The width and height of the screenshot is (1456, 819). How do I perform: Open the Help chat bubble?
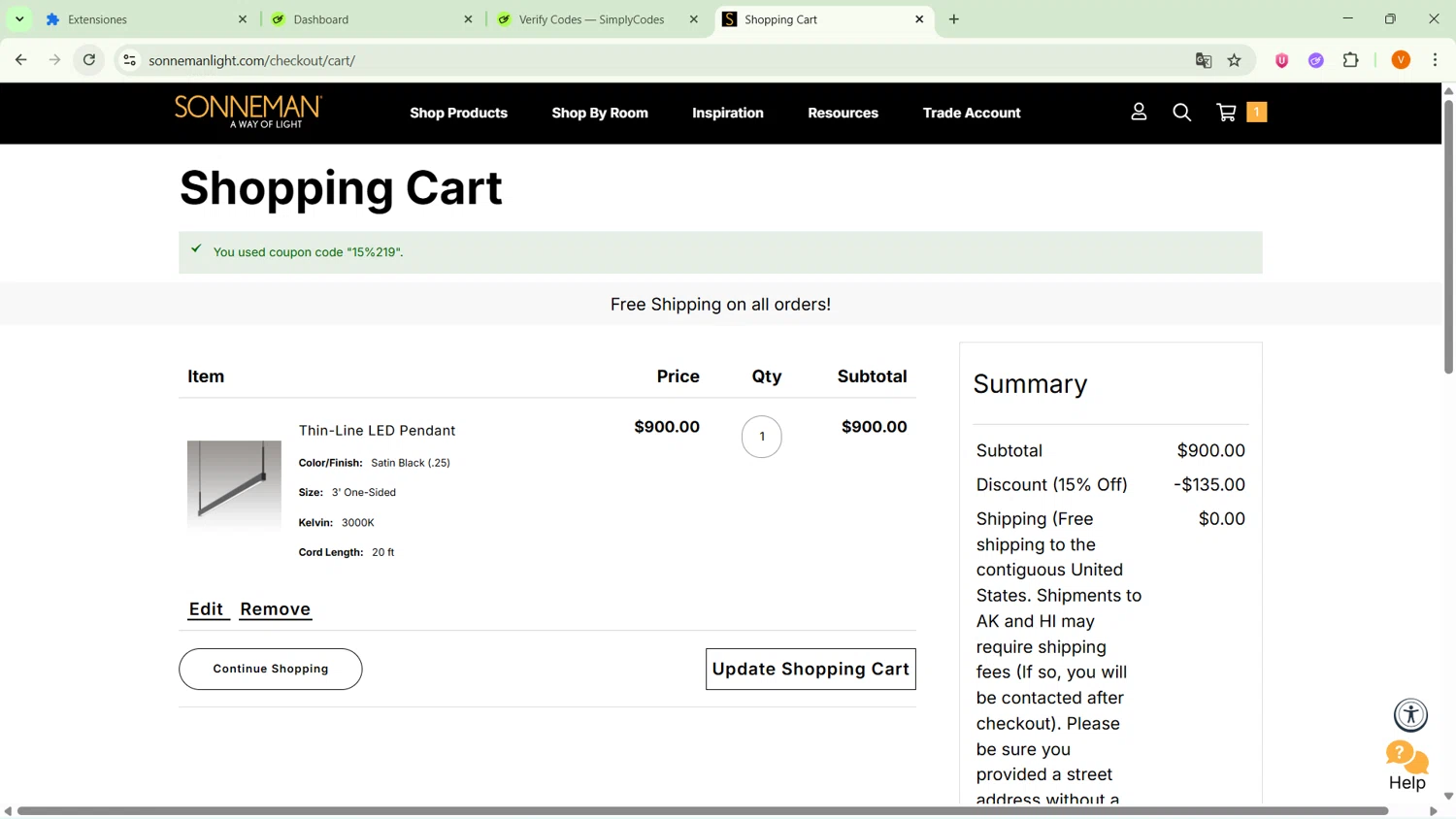click(1407, 766)
